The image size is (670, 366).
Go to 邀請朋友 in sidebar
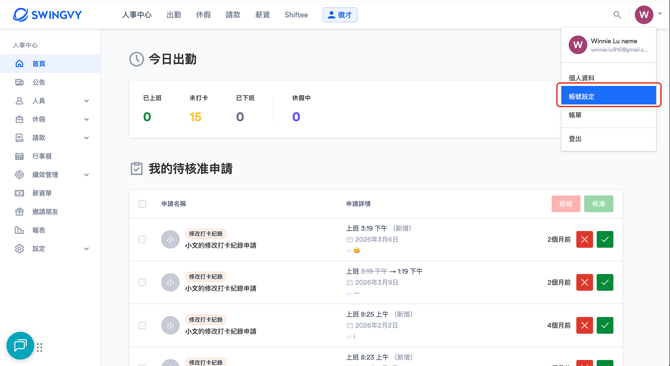(50, 211)
